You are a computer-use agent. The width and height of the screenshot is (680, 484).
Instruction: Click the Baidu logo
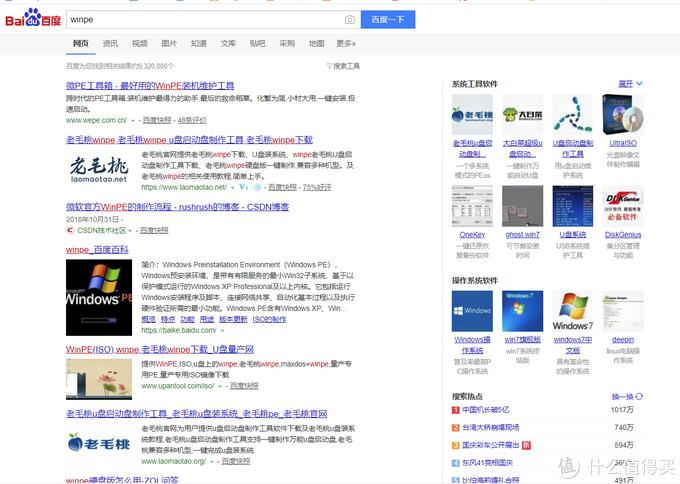(x=33, y=18)
